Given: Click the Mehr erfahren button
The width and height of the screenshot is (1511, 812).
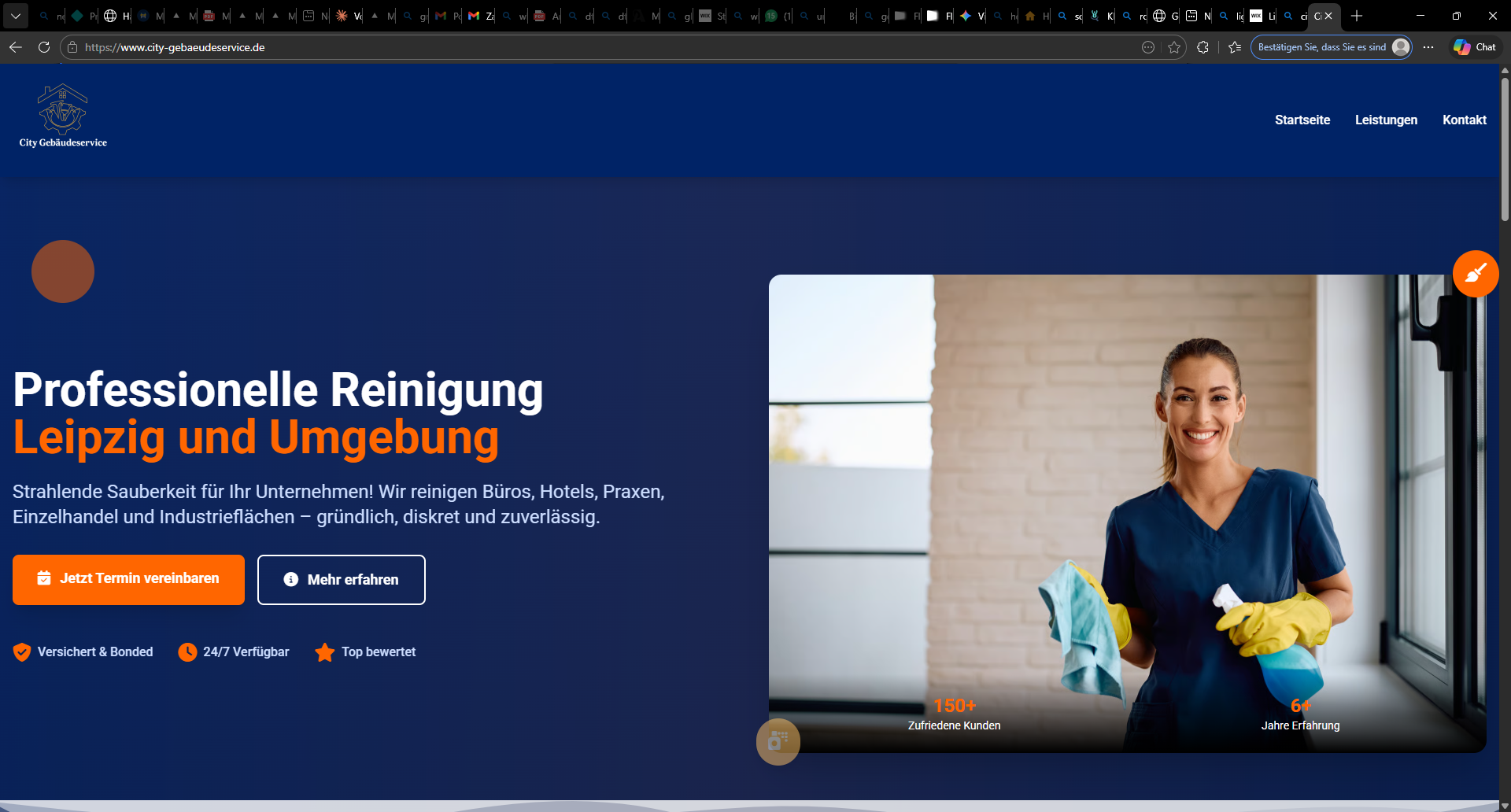Looking at the screenshot, I should 341,579.
